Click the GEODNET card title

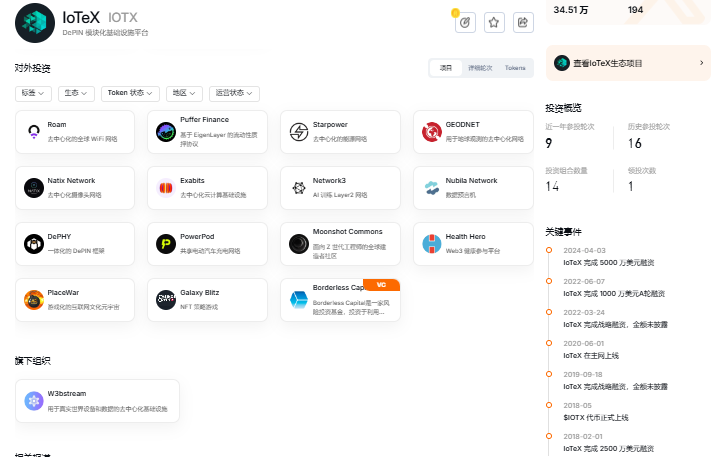(x=462, y=124)
